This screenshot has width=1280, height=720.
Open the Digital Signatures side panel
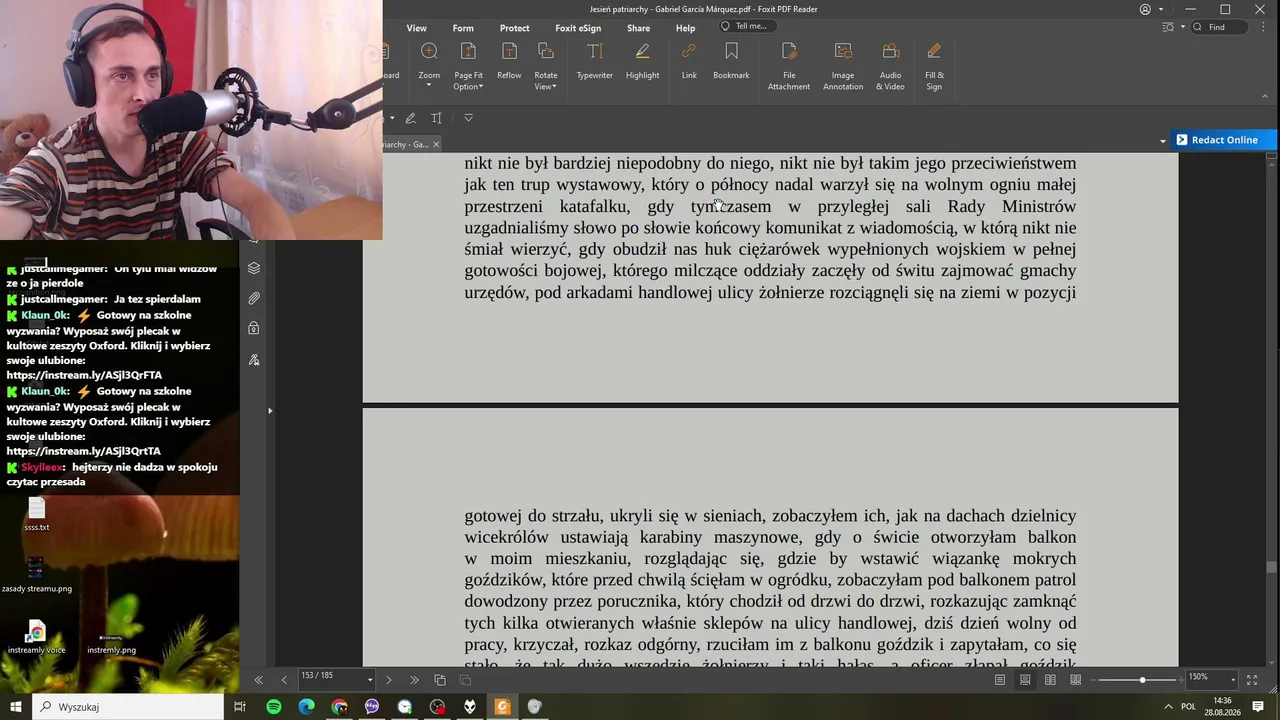coord(254,360)
